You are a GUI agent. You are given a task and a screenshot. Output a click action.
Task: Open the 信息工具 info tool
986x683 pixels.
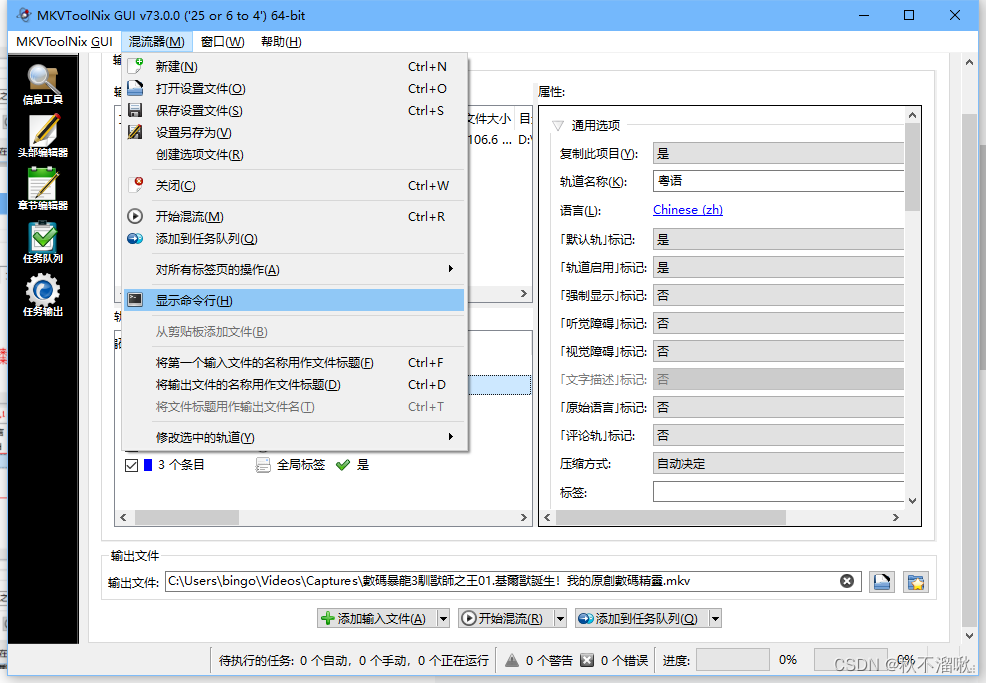(43, 84)
